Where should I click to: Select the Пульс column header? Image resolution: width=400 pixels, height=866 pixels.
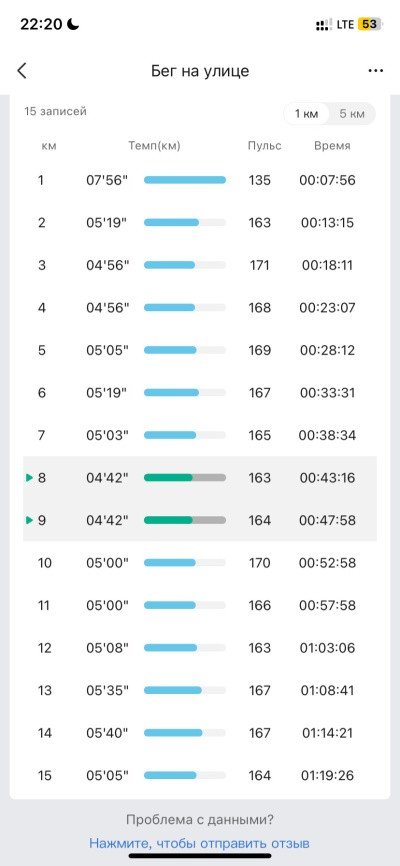[264, 146]
